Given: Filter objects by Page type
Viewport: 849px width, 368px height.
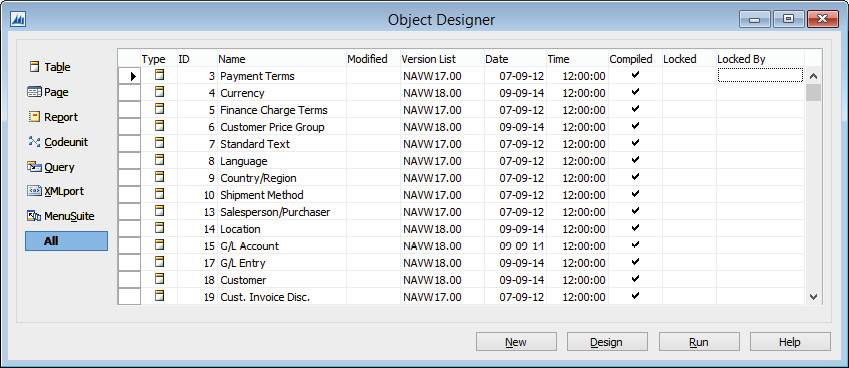Looking at the screenshot, I should tap(48, 92).
